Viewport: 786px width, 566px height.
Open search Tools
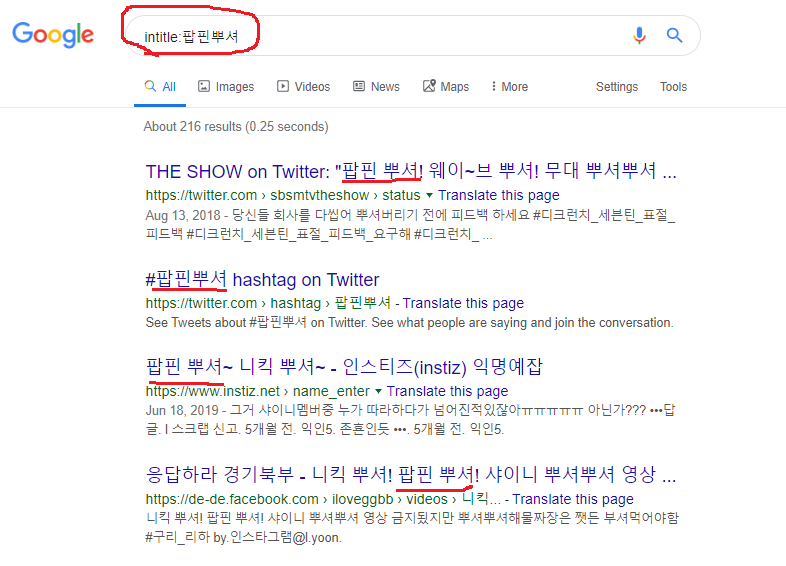(673, 87)
